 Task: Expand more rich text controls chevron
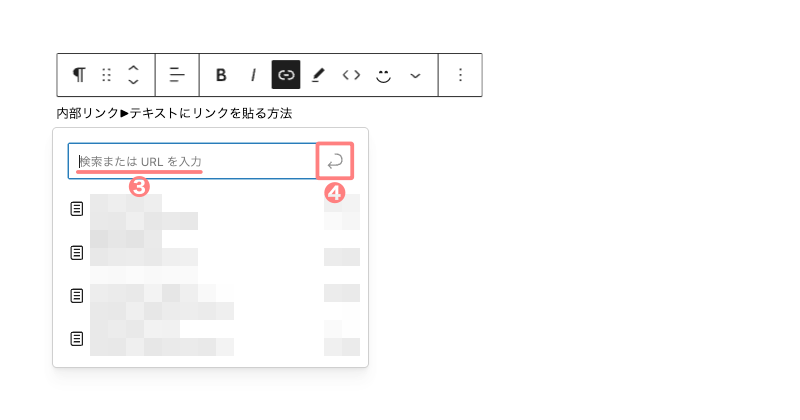[x=415, y=76]
